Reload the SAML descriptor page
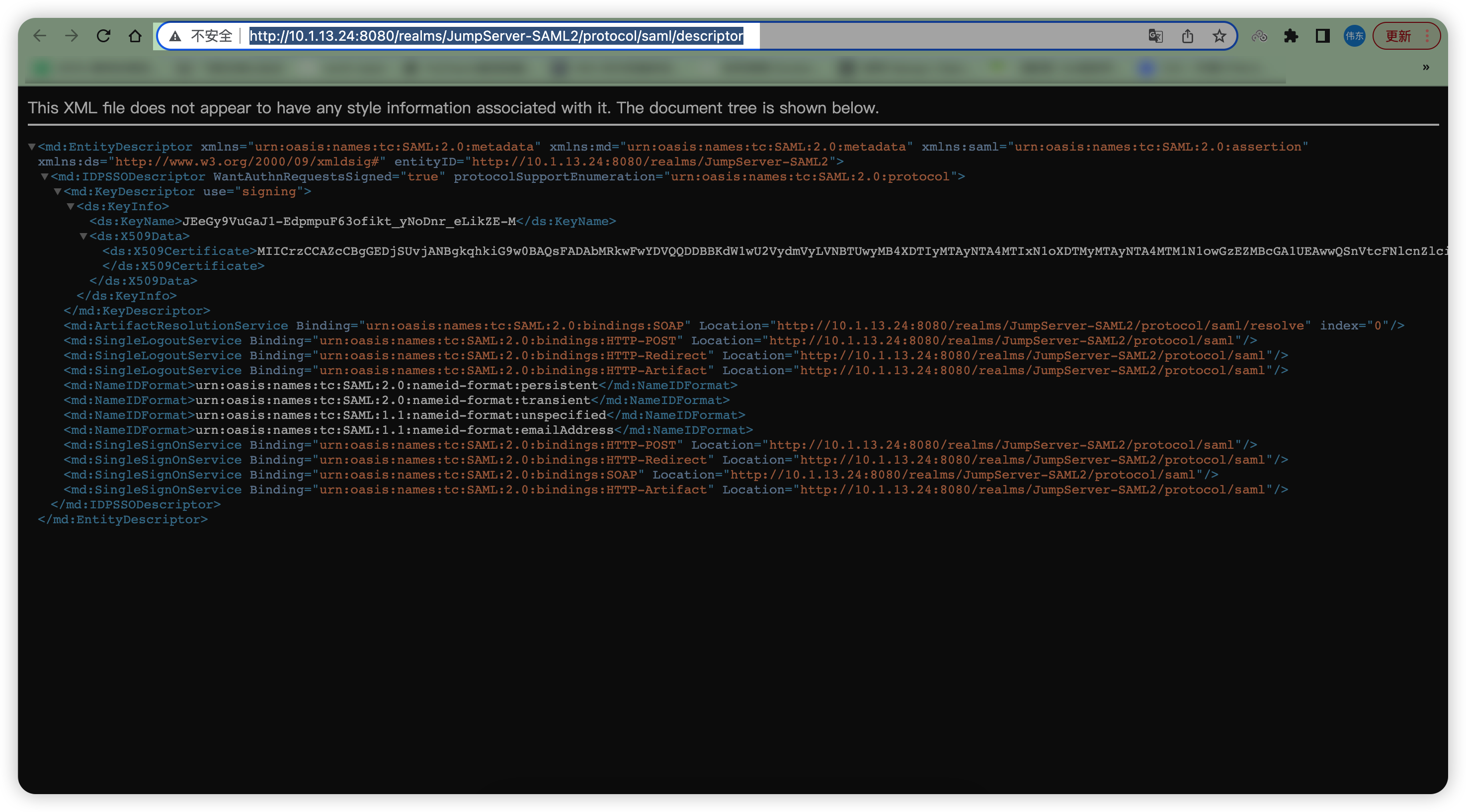Viewport: 1466px width, 812px height. (x=103, y=36)
